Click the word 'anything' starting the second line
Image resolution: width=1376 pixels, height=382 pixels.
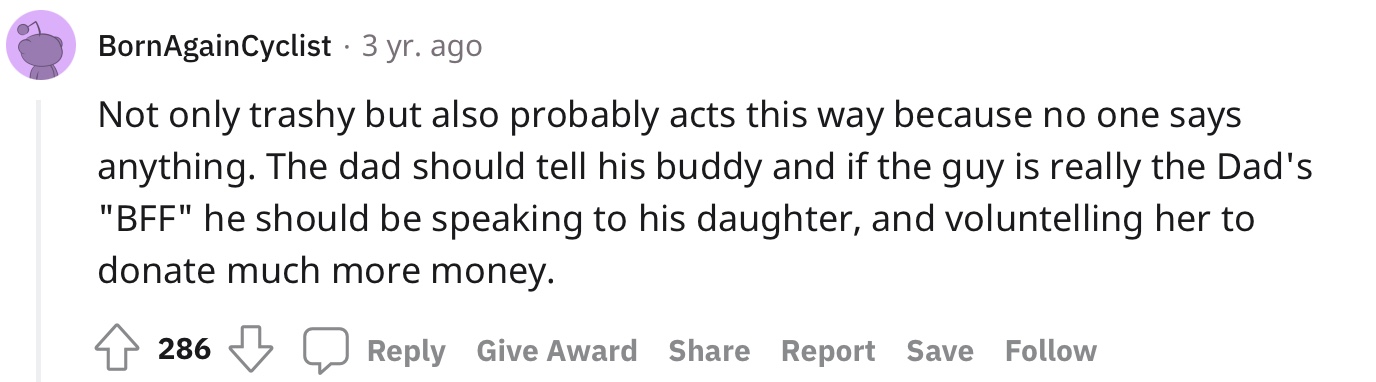tap(161, 169)
